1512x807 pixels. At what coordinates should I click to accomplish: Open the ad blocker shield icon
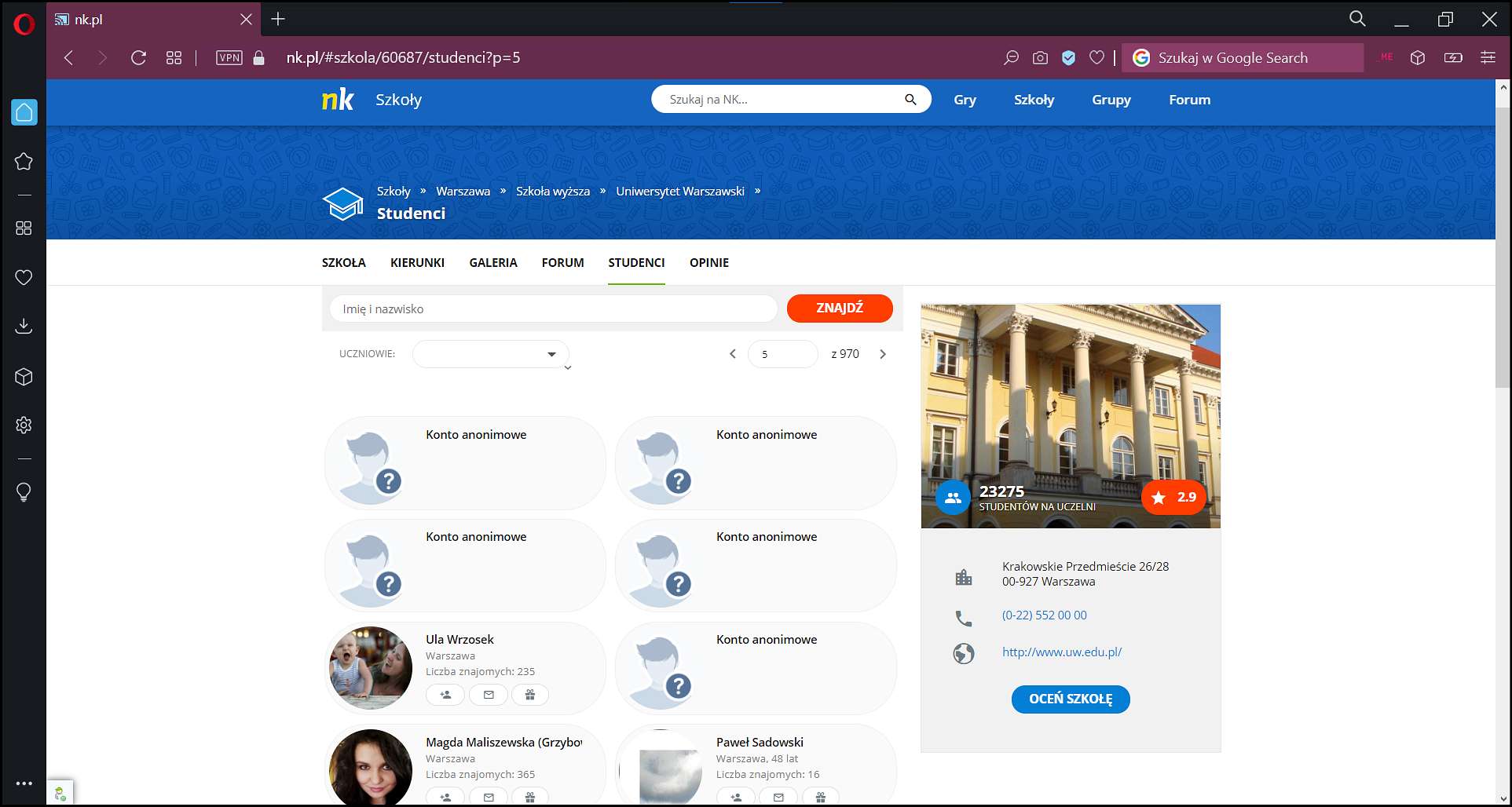point(1068,57)
